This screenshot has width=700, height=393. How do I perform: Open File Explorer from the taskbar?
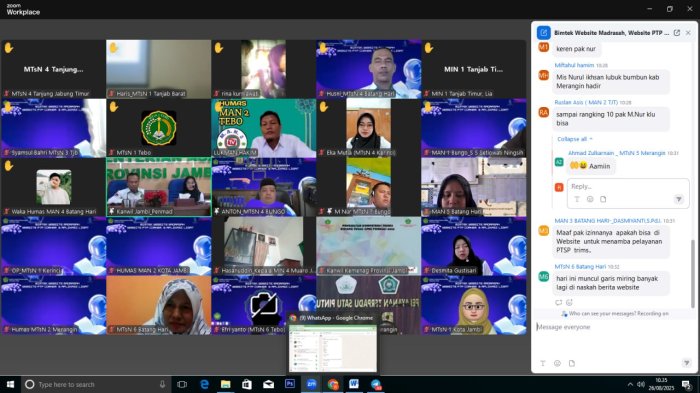tap(225, 384)
